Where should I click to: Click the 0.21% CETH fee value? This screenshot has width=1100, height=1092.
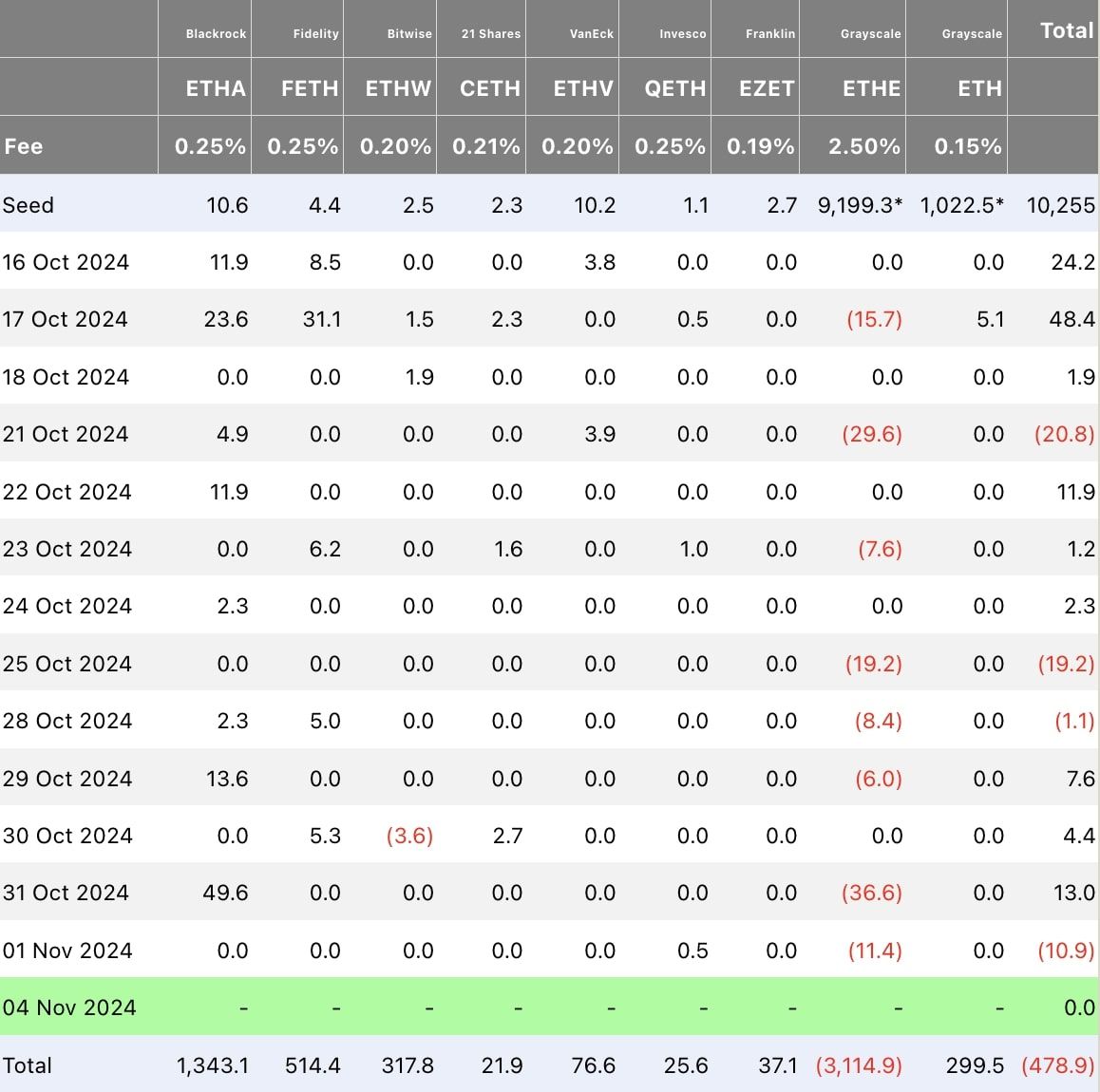(486, 146)
